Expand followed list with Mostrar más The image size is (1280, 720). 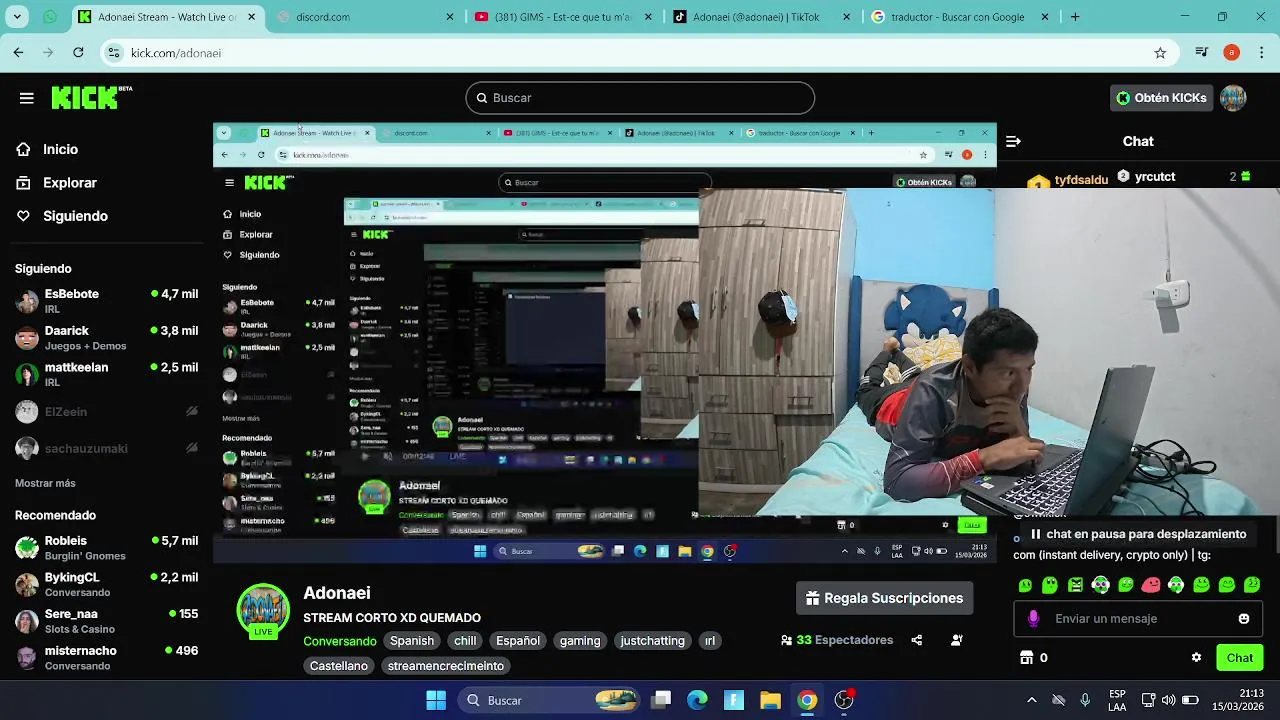[45, 483]
